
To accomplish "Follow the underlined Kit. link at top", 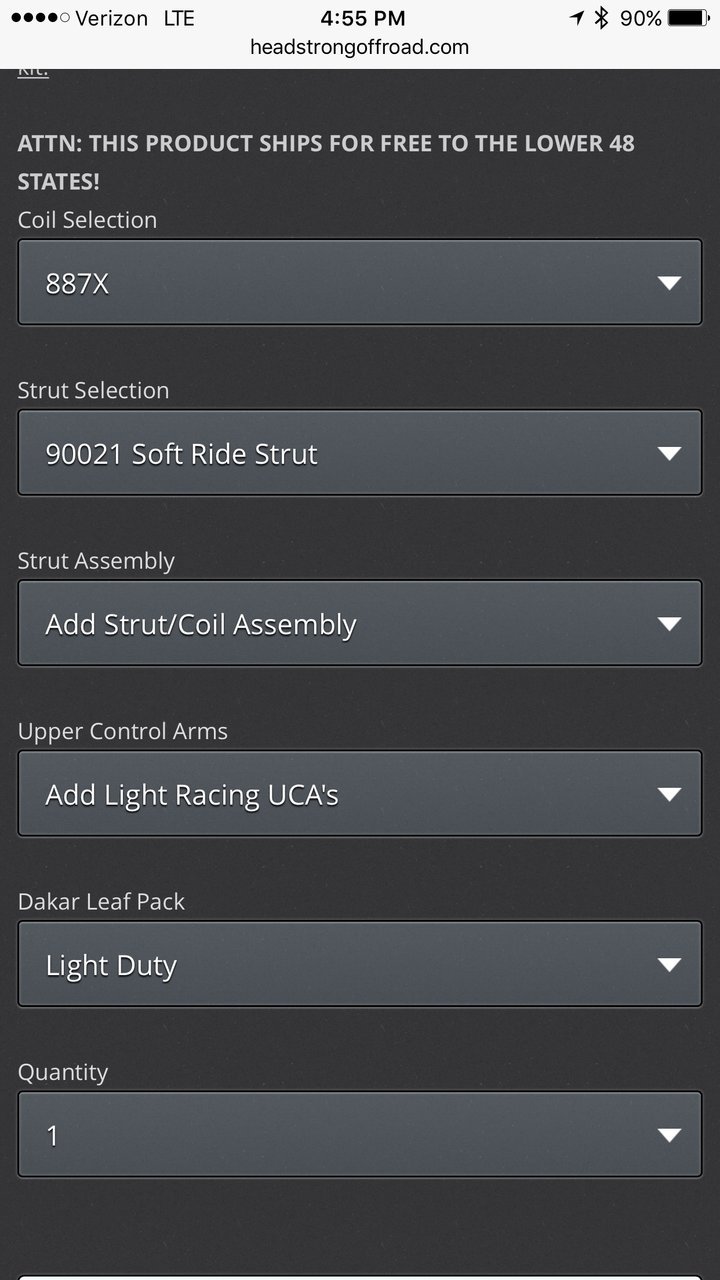I will point(33,71).
